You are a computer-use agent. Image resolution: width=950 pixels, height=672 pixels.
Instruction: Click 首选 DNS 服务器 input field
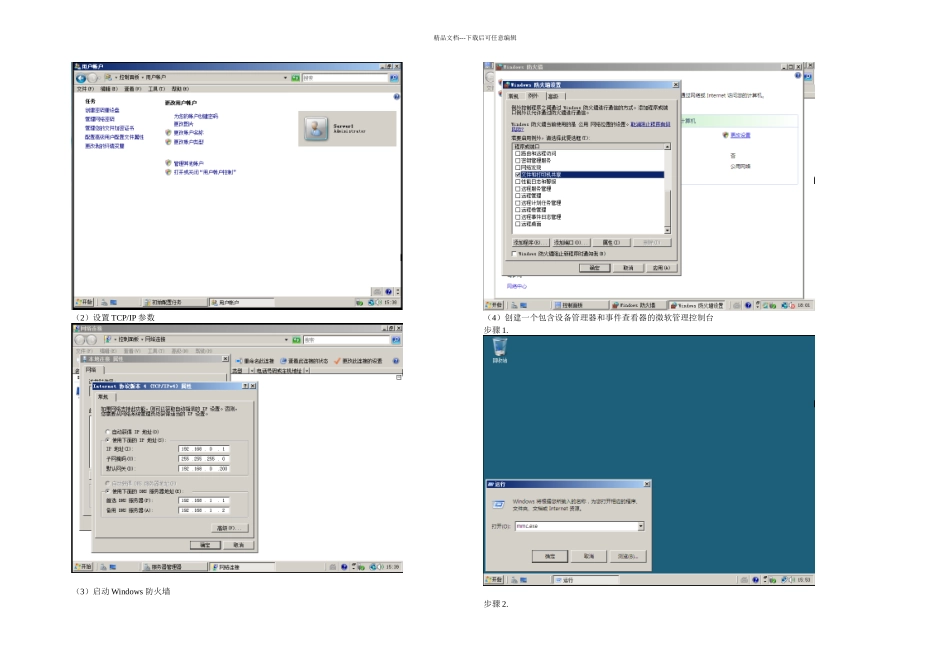[204, 501]
